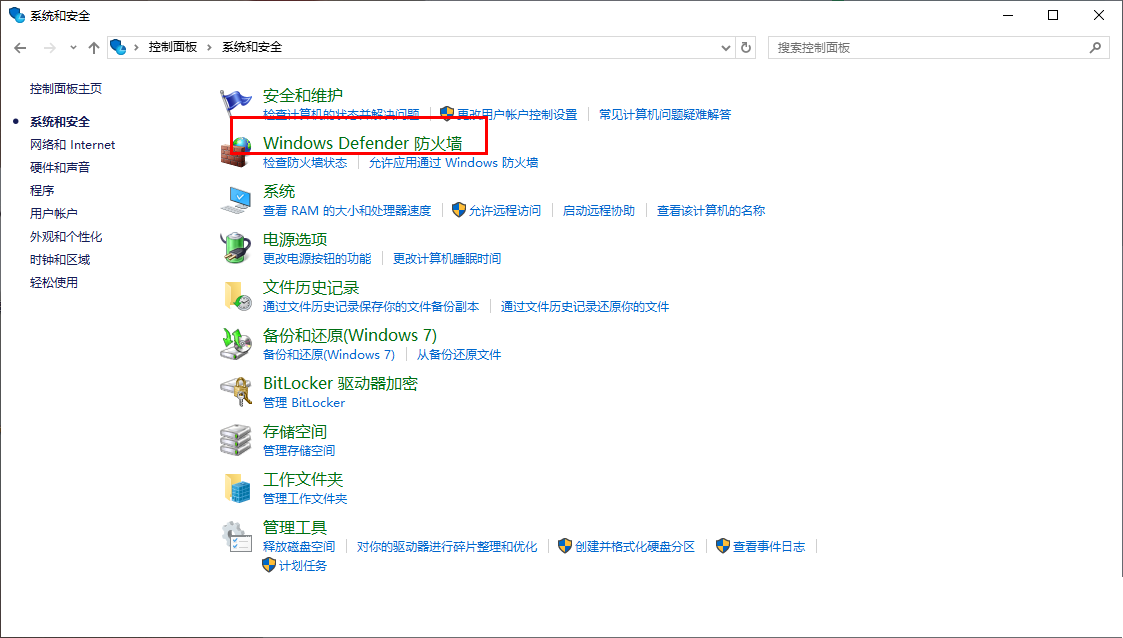Screen dimensions: 1123x638
Task: Expand the chevron after 控制面板 in breadcrumb
Action: tap(209, 47)
